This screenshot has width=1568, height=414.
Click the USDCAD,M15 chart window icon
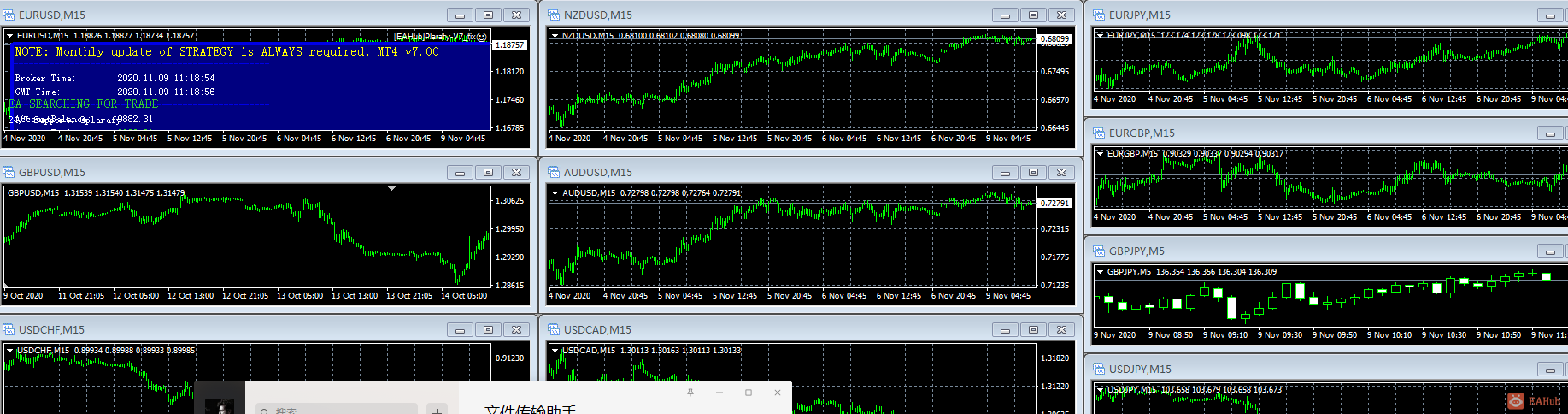(x=554, y=329)
